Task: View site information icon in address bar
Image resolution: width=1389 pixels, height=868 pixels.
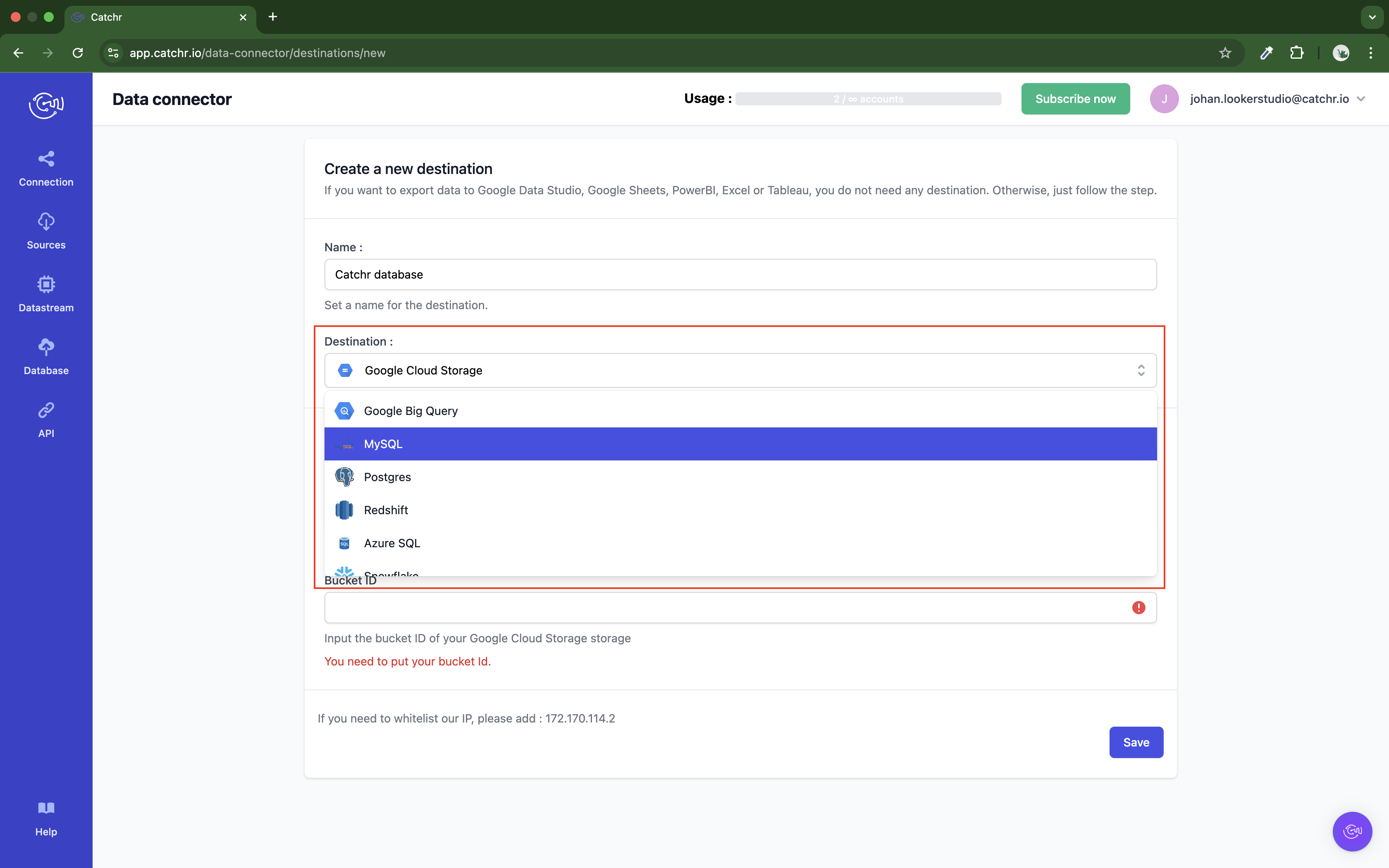Action: (114, 53)
